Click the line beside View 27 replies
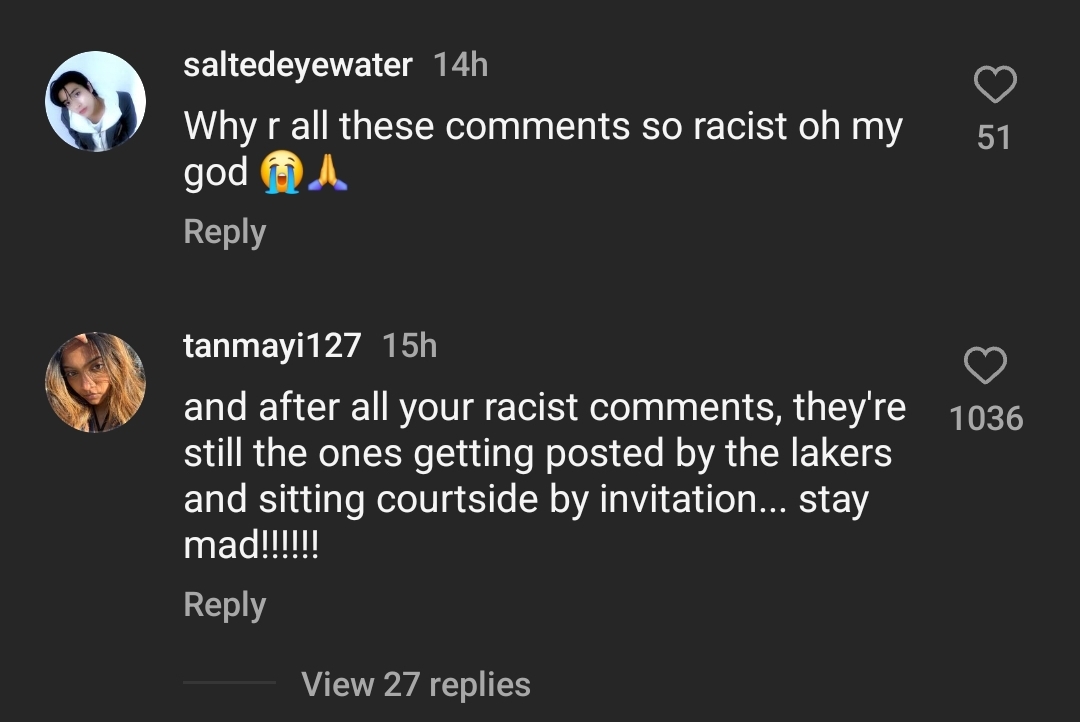 (229, 683)
